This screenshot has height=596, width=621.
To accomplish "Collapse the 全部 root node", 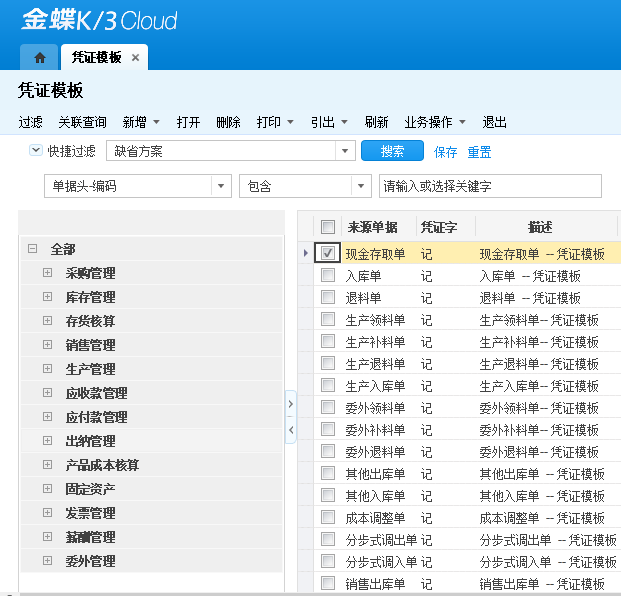I will click(x=33, y=249).
